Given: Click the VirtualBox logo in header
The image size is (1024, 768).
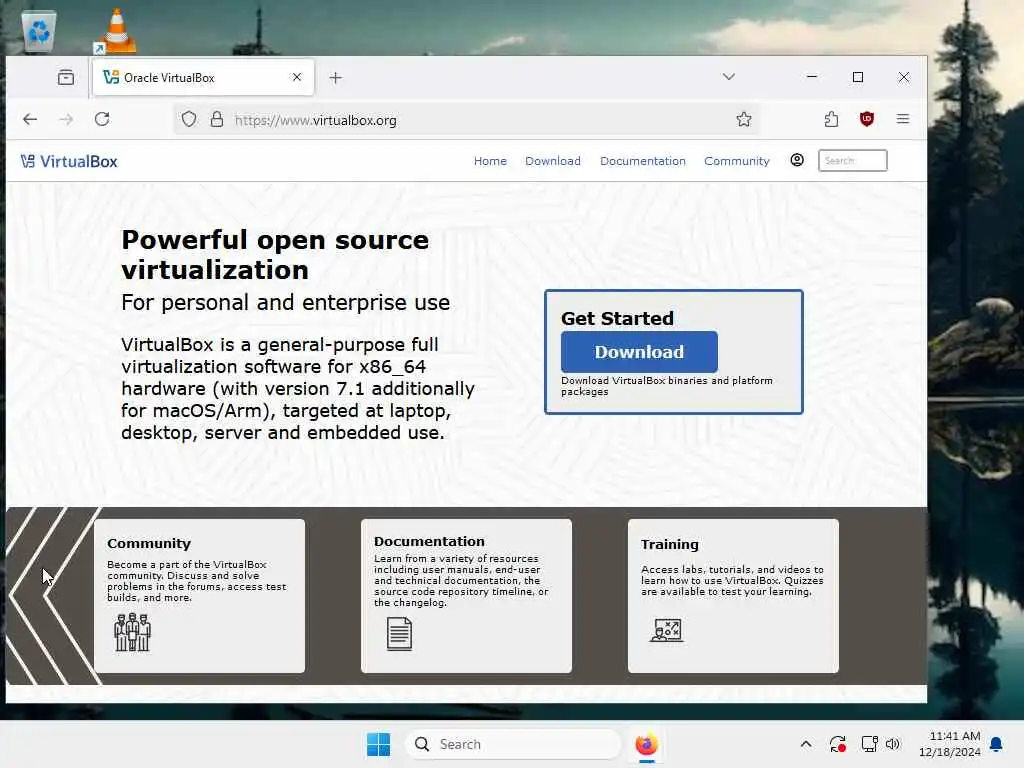Looking at the screenshot, I should pos(69,161).
